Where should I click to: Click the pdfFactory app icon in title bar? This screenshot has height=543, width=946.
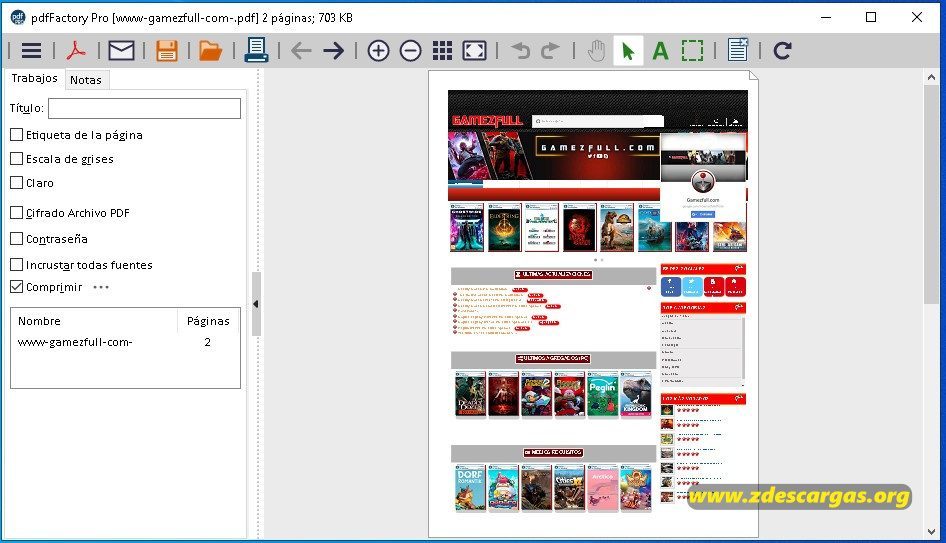[17, 17]
